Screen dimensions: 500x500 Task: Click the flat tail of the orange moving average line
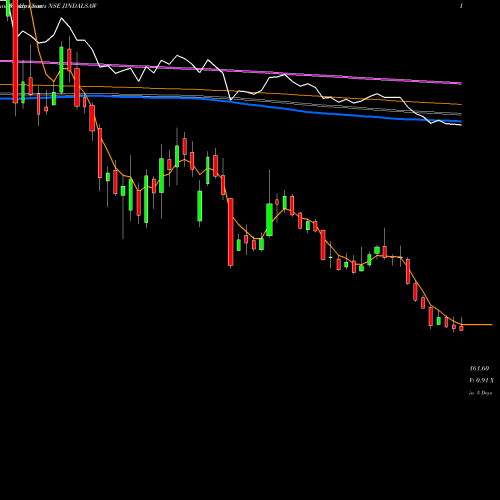[477, 324]
